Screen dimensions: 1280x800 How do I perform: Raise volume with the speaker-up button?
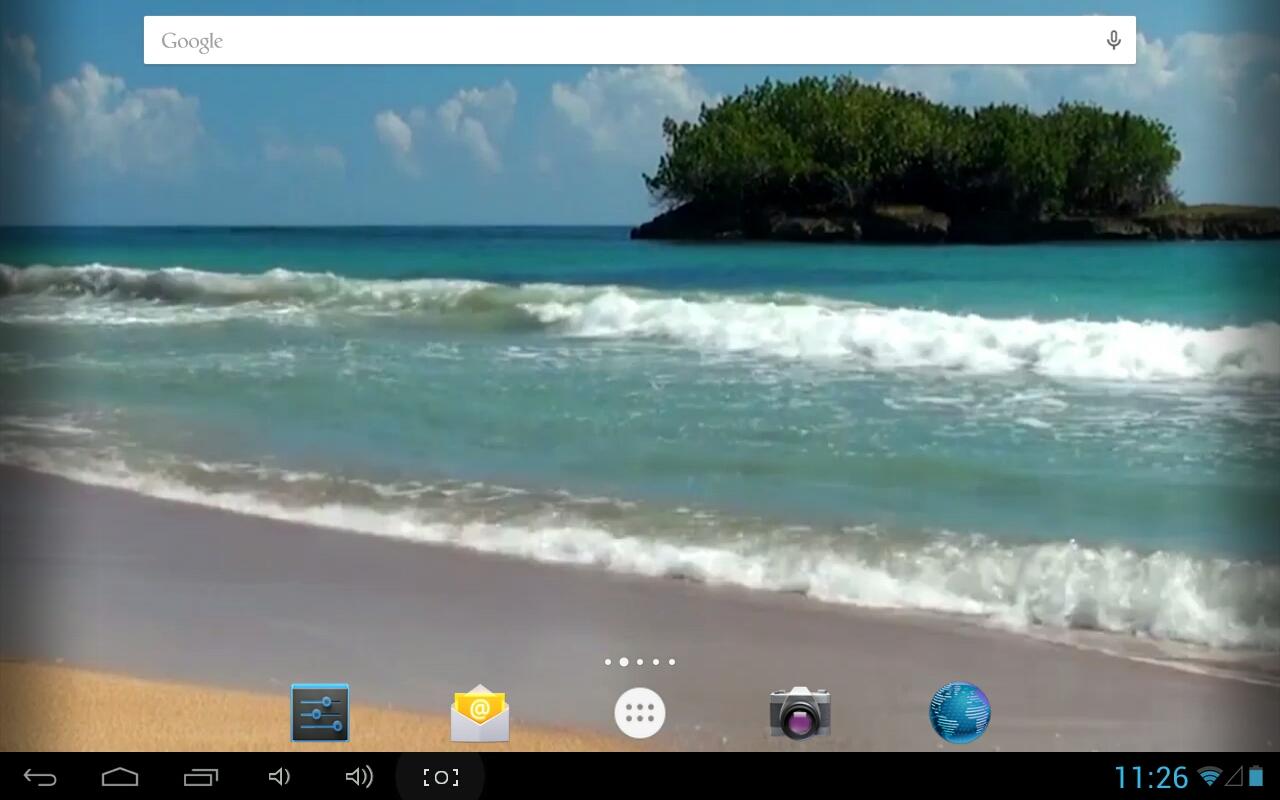pos(358,777)
